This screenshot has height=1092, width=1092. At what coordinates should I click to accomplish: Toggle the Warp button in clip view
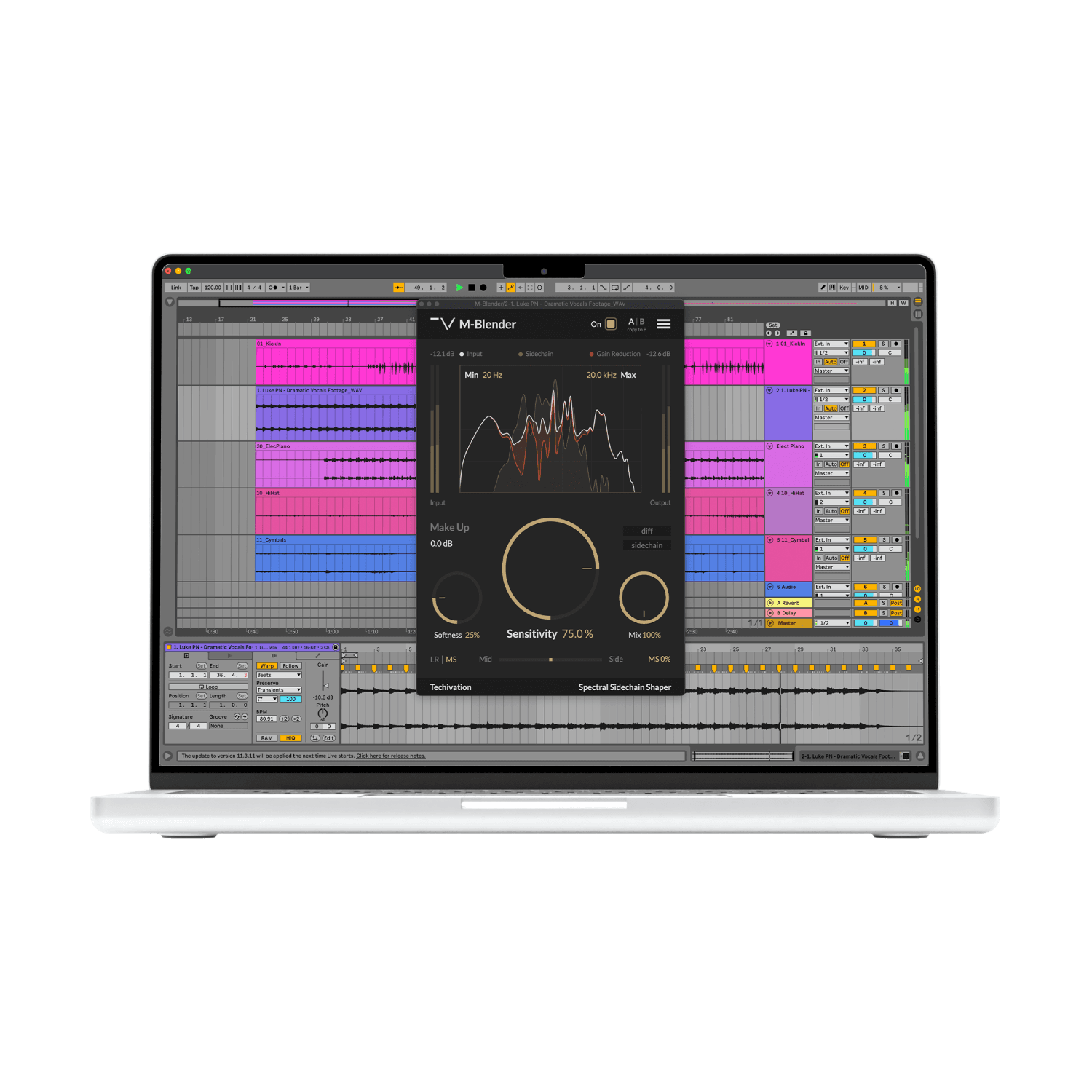267,666
